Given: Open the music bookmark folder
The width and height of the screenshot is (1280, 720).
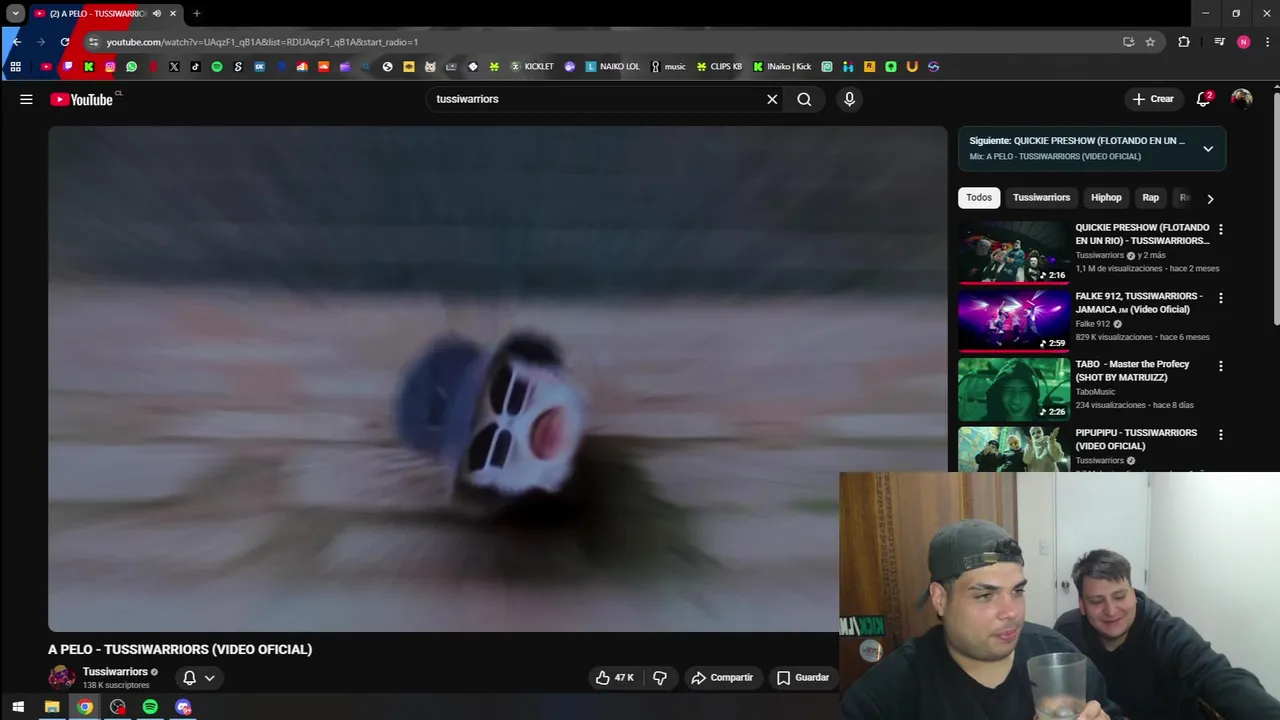Looking at the screenshot, I should [x=668, y=67].
